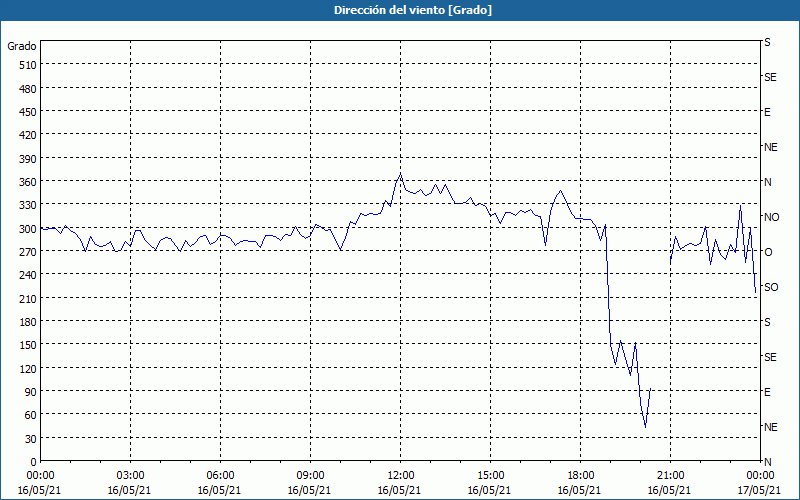The image size is (800, 500).
Task: Click the 'SO' compass label on right axis
Action: coord(771,287)
